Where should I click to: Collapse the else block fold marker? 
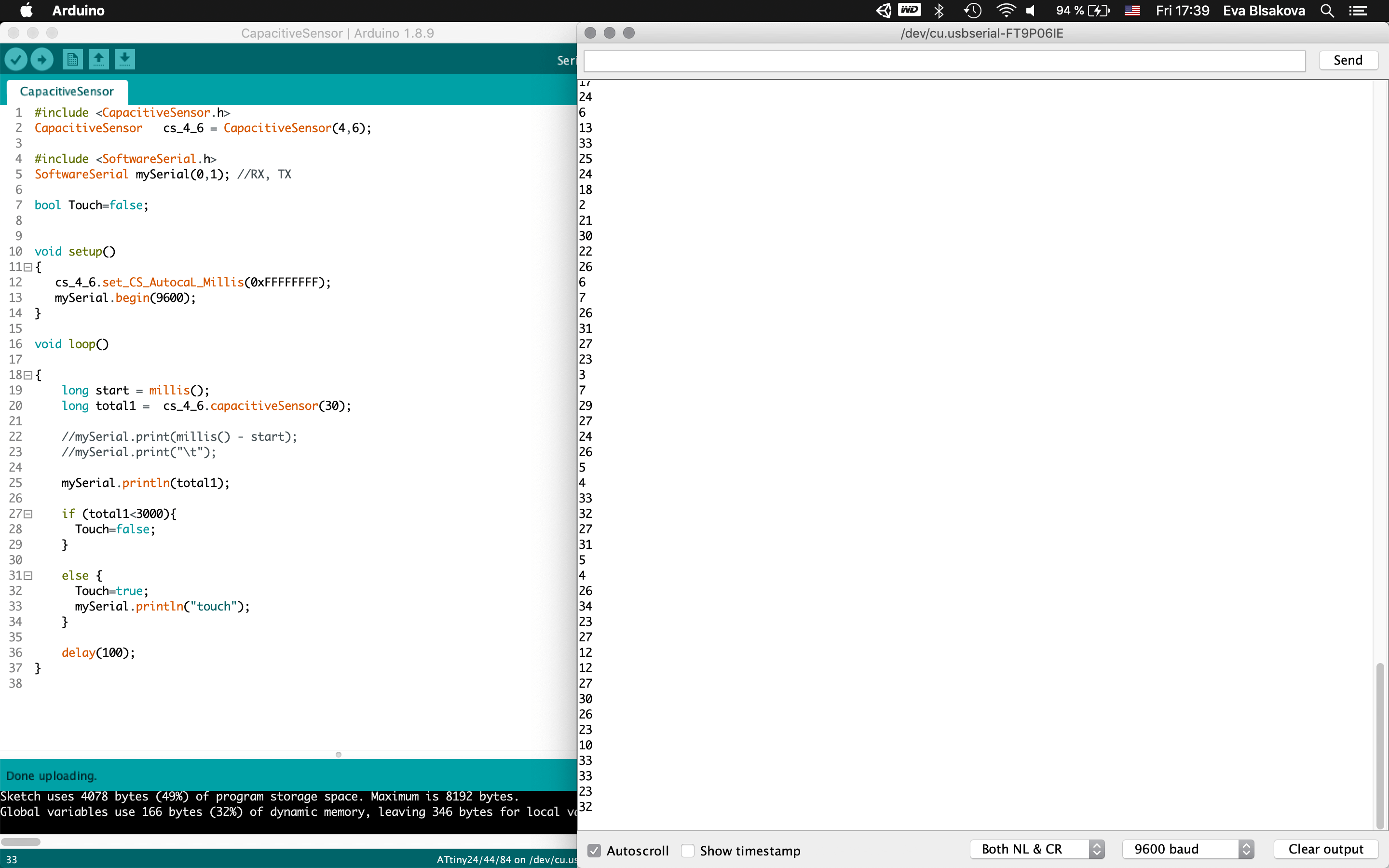coord(28,576)
